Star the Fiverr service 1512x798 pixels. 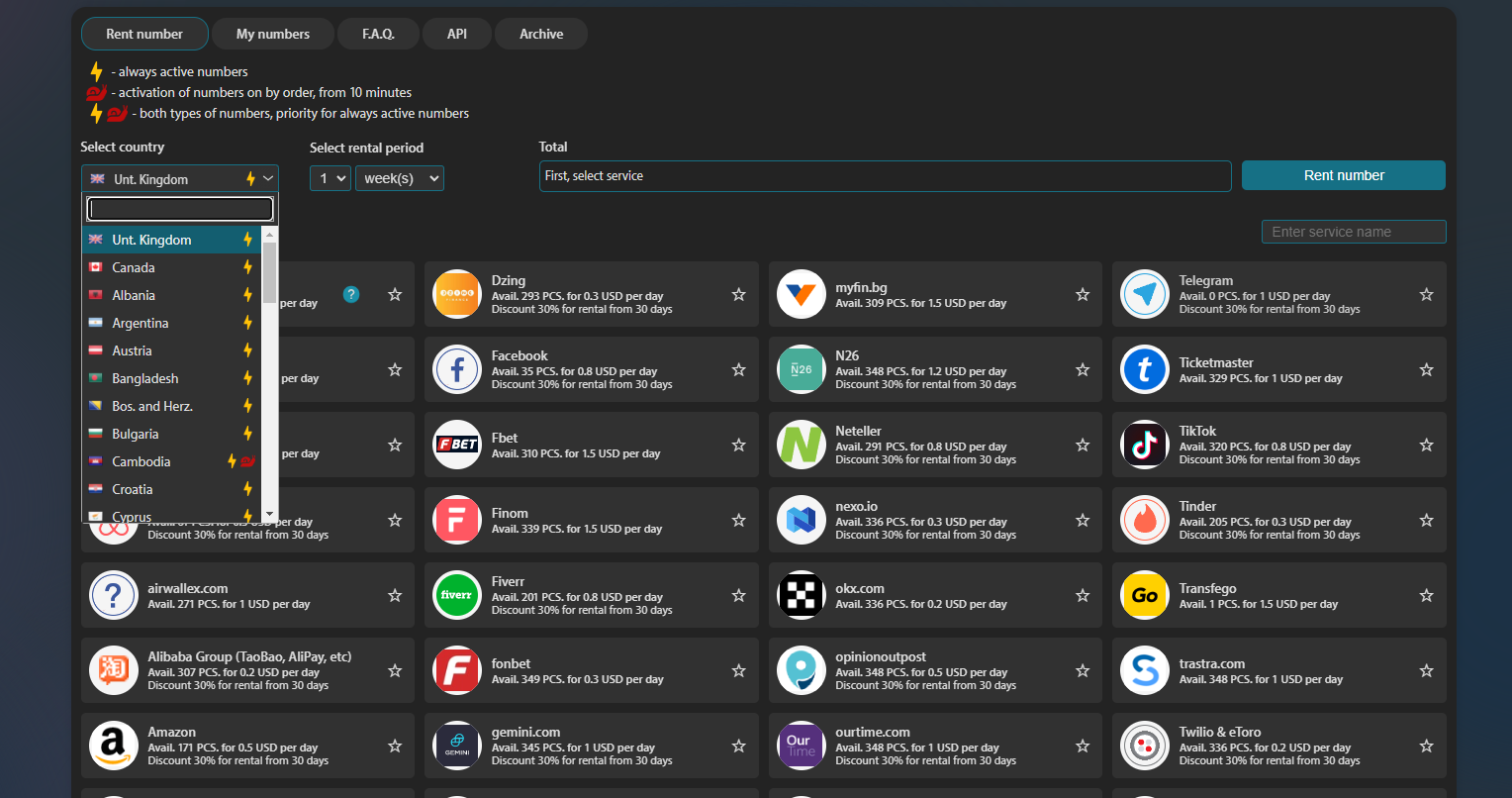tap(738, 595)
